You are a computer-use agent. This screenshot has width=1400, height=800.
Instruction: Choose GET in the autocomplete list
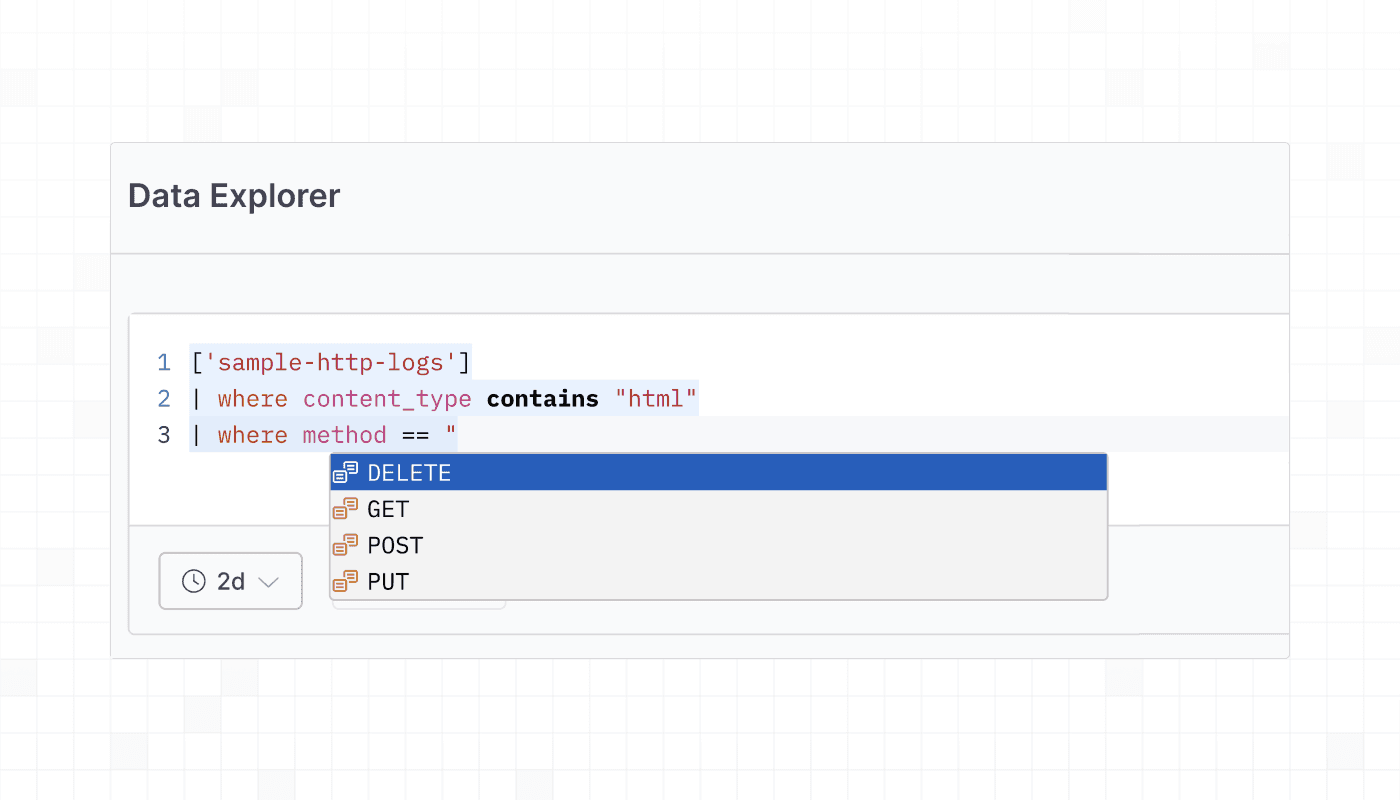pyautogui.click(x=388, y=509)
